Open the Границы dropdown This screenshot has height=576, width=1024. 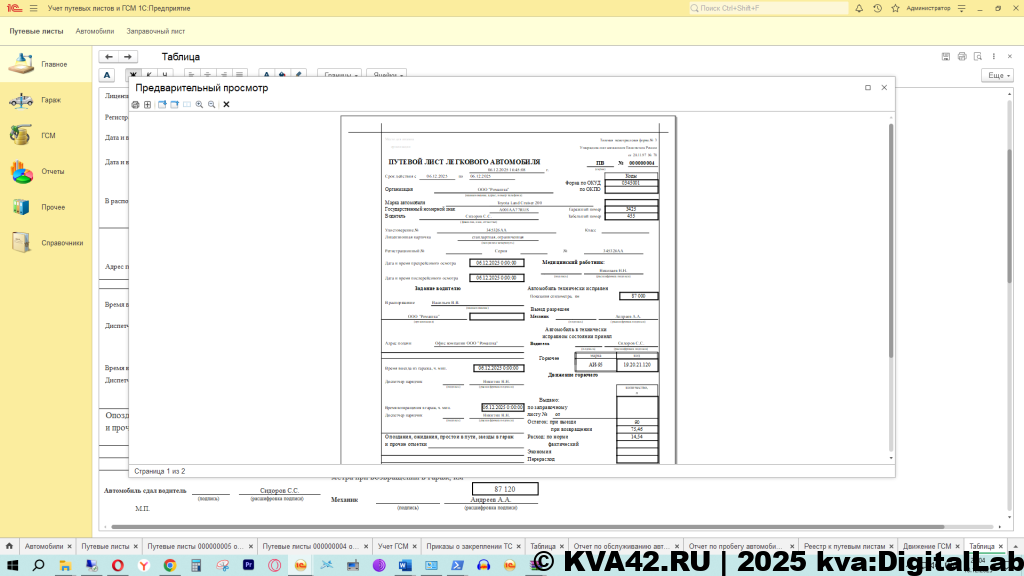pos(339,75)
